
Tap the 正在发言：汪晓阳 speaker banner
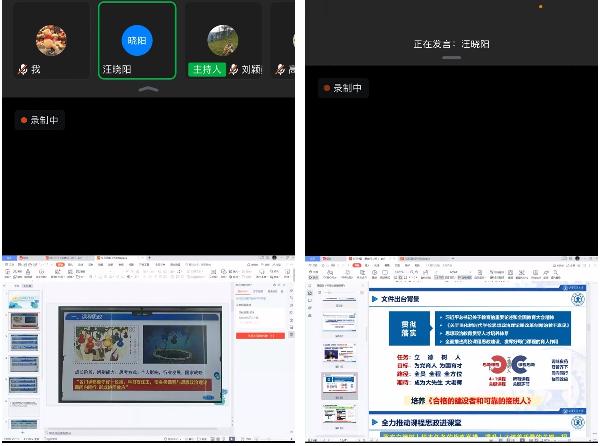(452, 44)
